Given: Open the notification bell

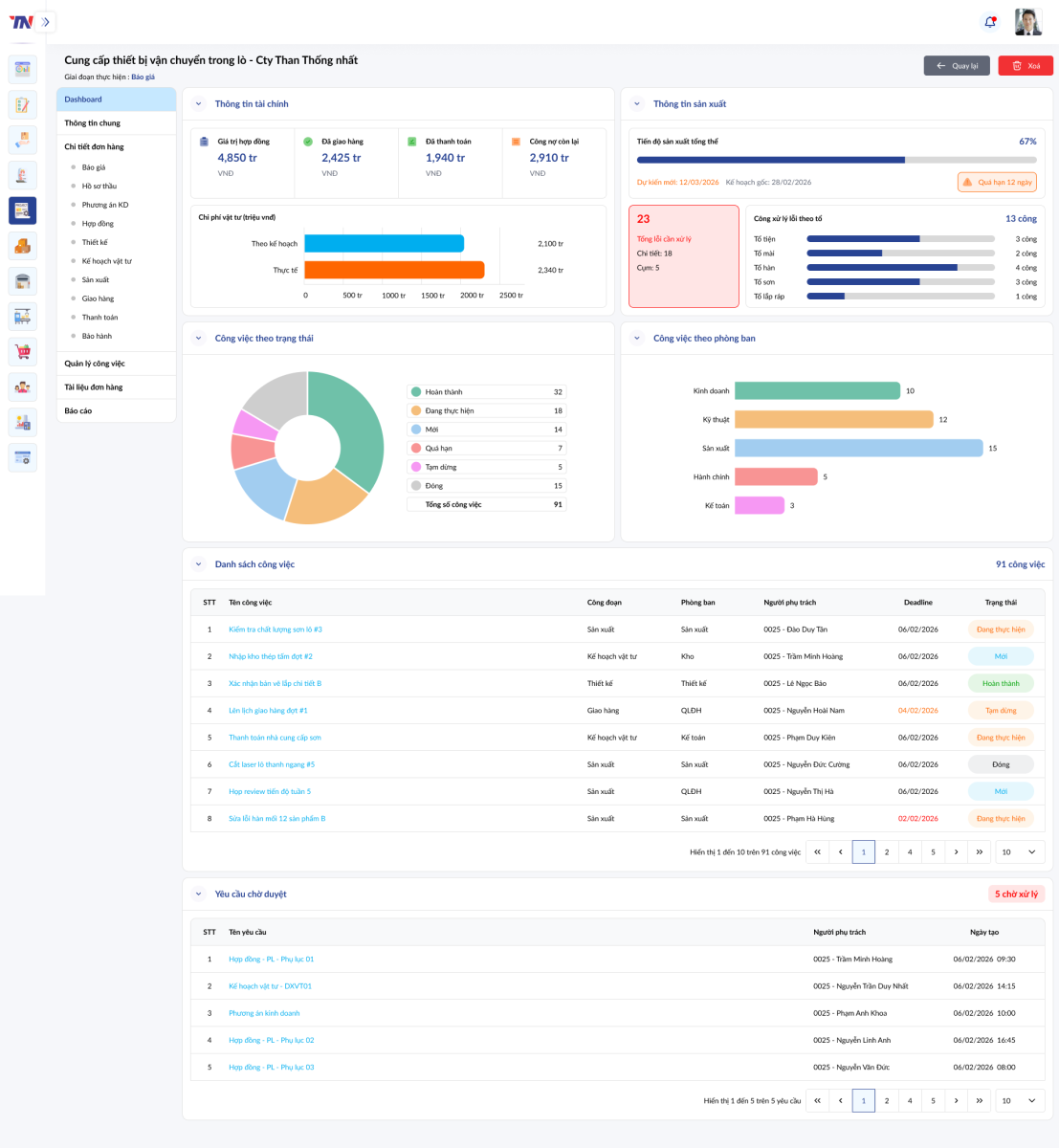Looking at the screenshot, I should pyautogui.click(x=990, y=22).
